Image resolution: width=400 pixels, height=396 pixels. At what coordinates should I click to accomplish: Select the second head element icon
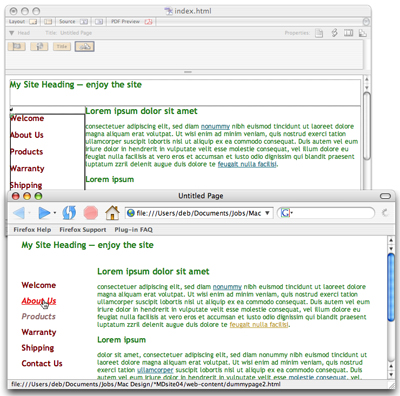coord(39,46)
